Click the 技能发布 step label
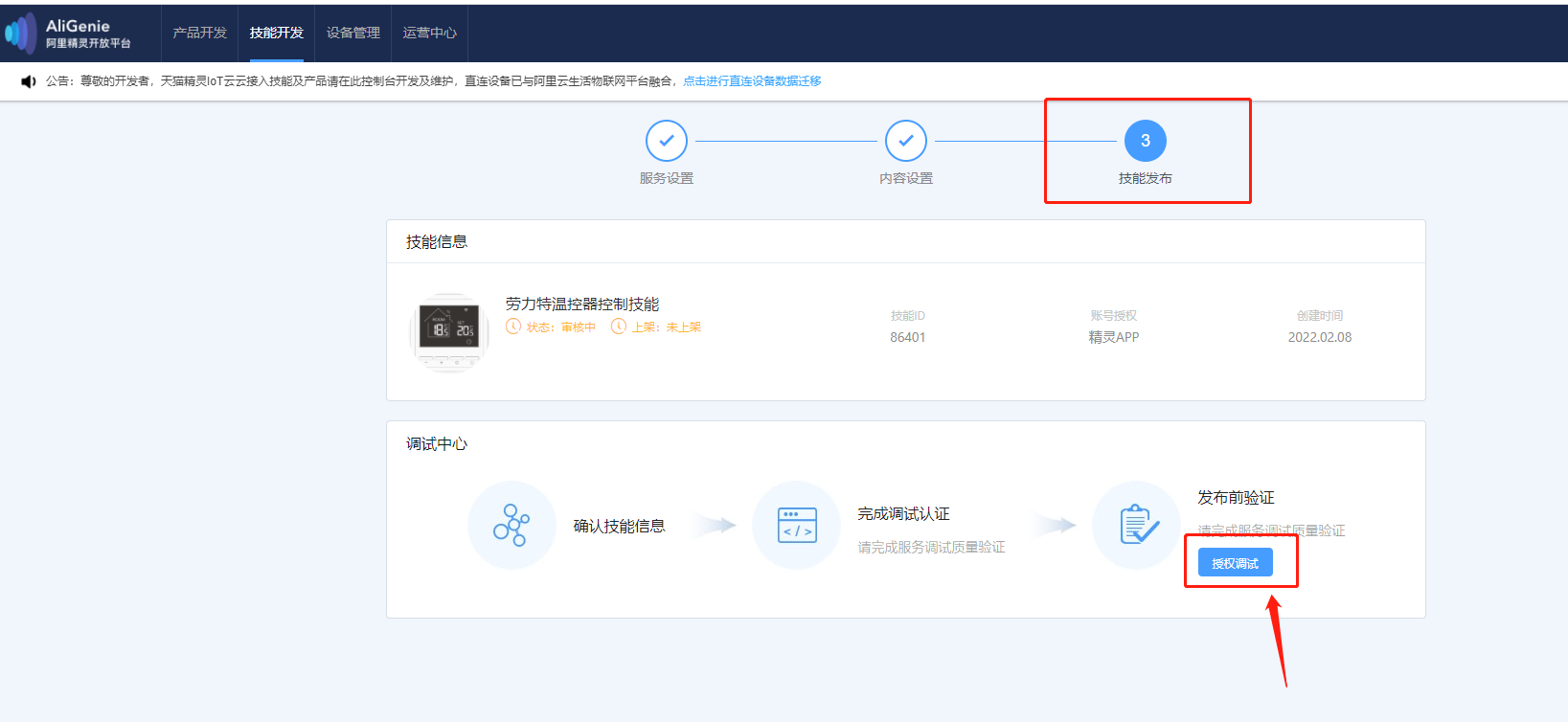The width and height of the screenshot is (1568, 722). (x=1146, y=178)
